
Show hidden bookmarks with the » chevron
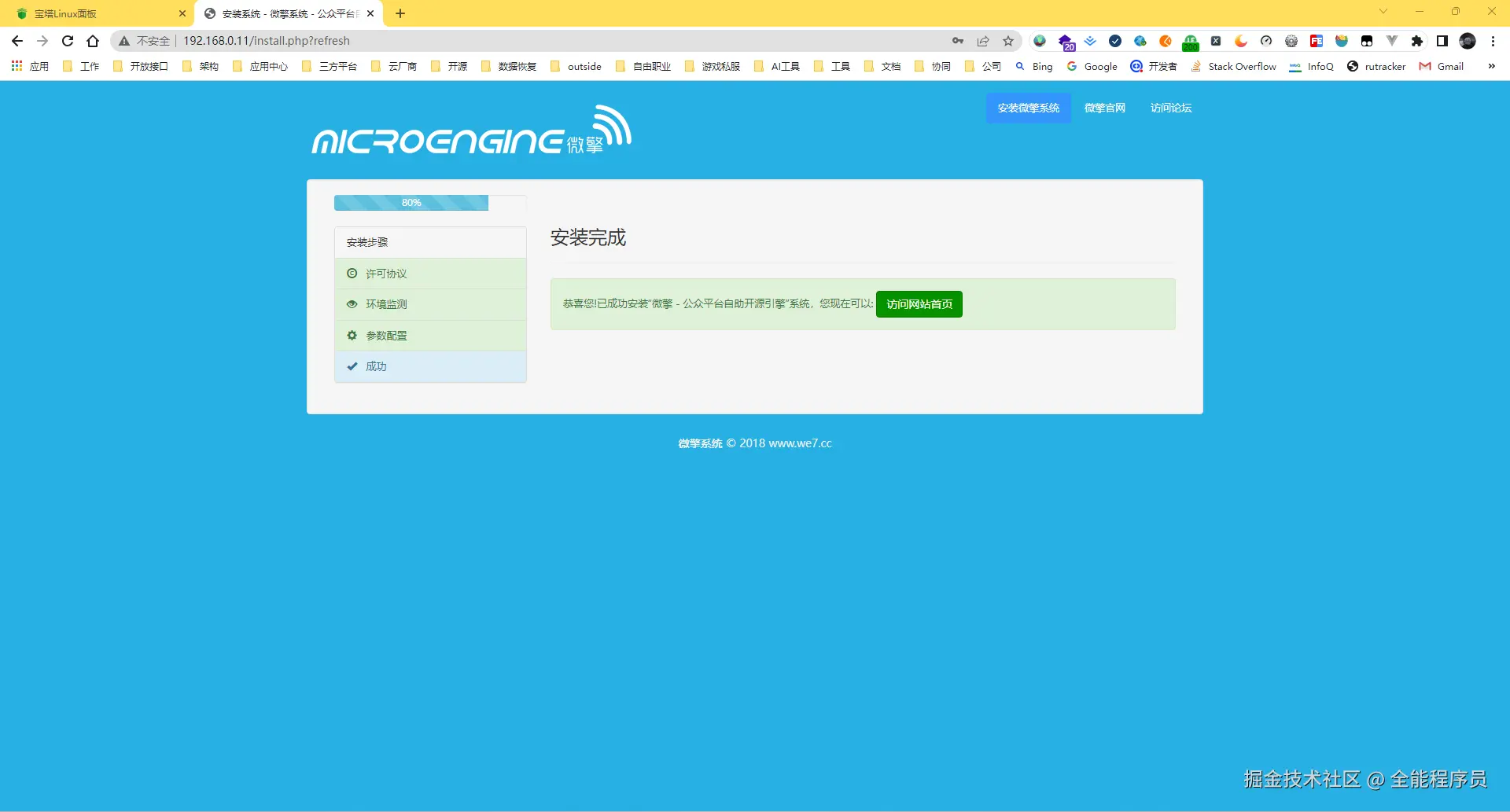point(1491,66)
